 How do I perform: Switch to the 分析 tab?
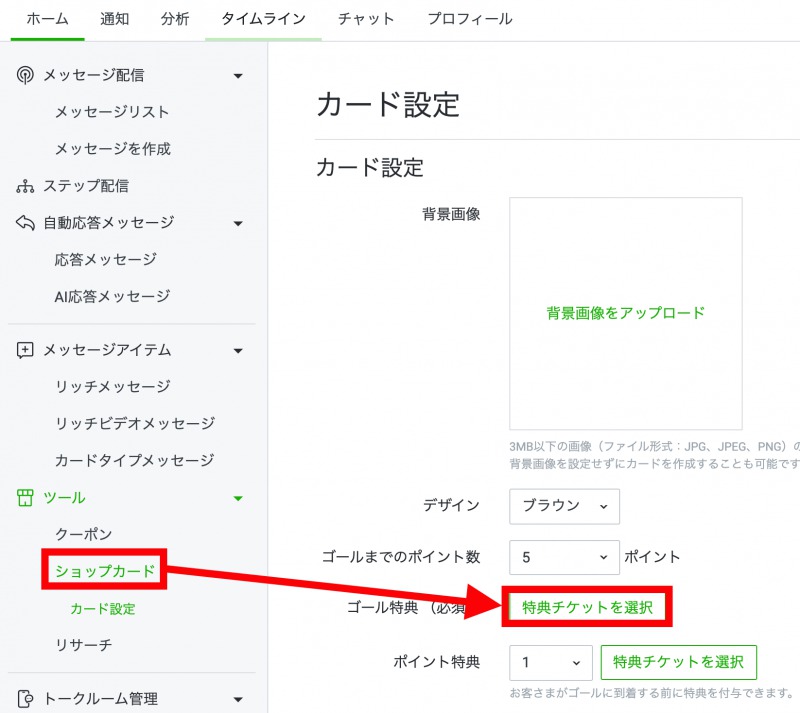tap(176, 19)
